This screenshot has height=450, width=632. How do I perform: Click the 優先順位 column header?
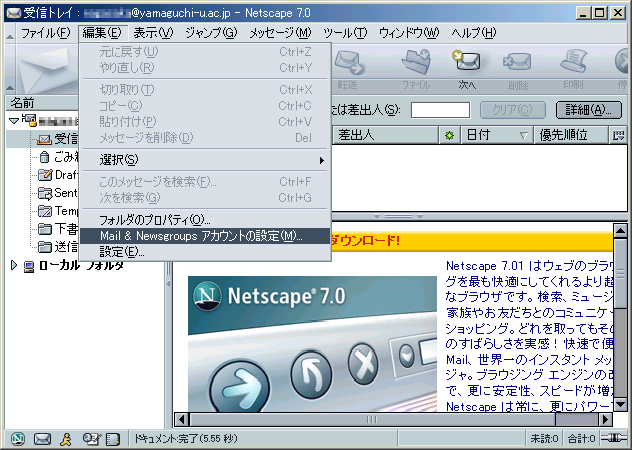coord(570,135)
